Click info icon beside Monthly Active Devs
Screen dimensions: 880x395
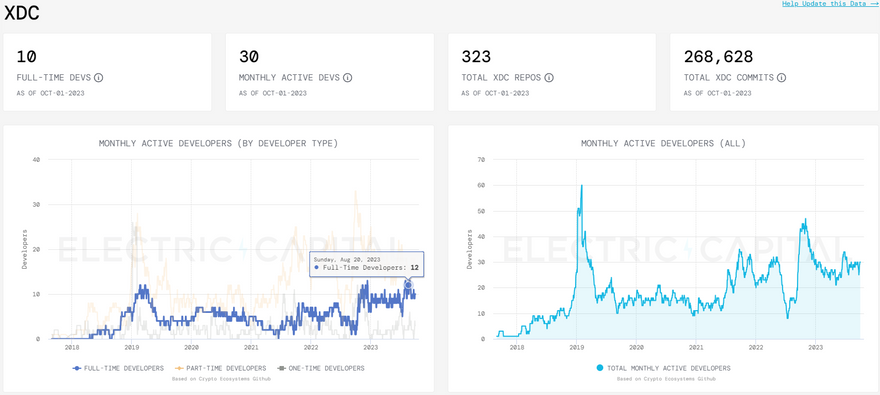[x=347, y=77]
